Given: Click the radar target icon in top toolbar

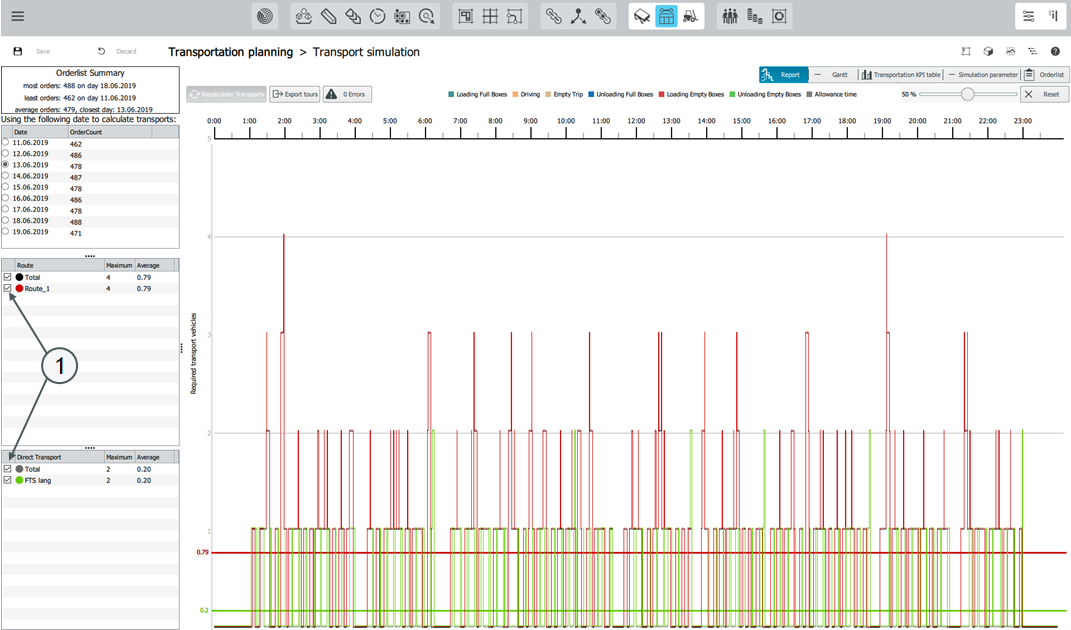Looking at the screenshot, I should click(265, 16).
